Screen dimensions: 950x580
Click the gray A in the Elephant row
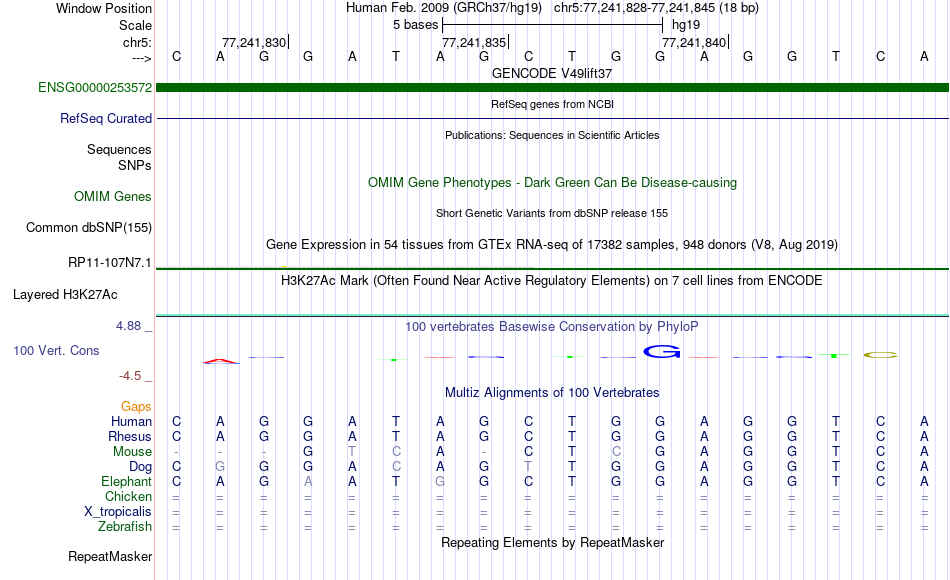pos(308,481)
